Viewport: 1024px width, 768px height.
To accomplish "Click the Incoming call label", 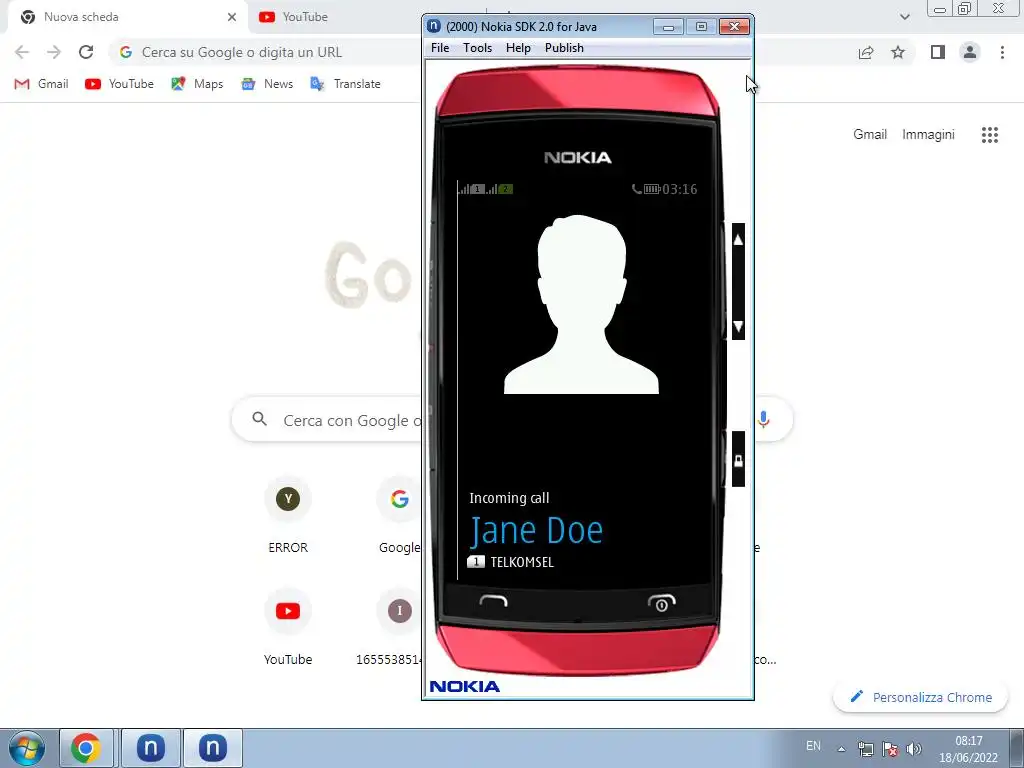I will click(509, 498).
